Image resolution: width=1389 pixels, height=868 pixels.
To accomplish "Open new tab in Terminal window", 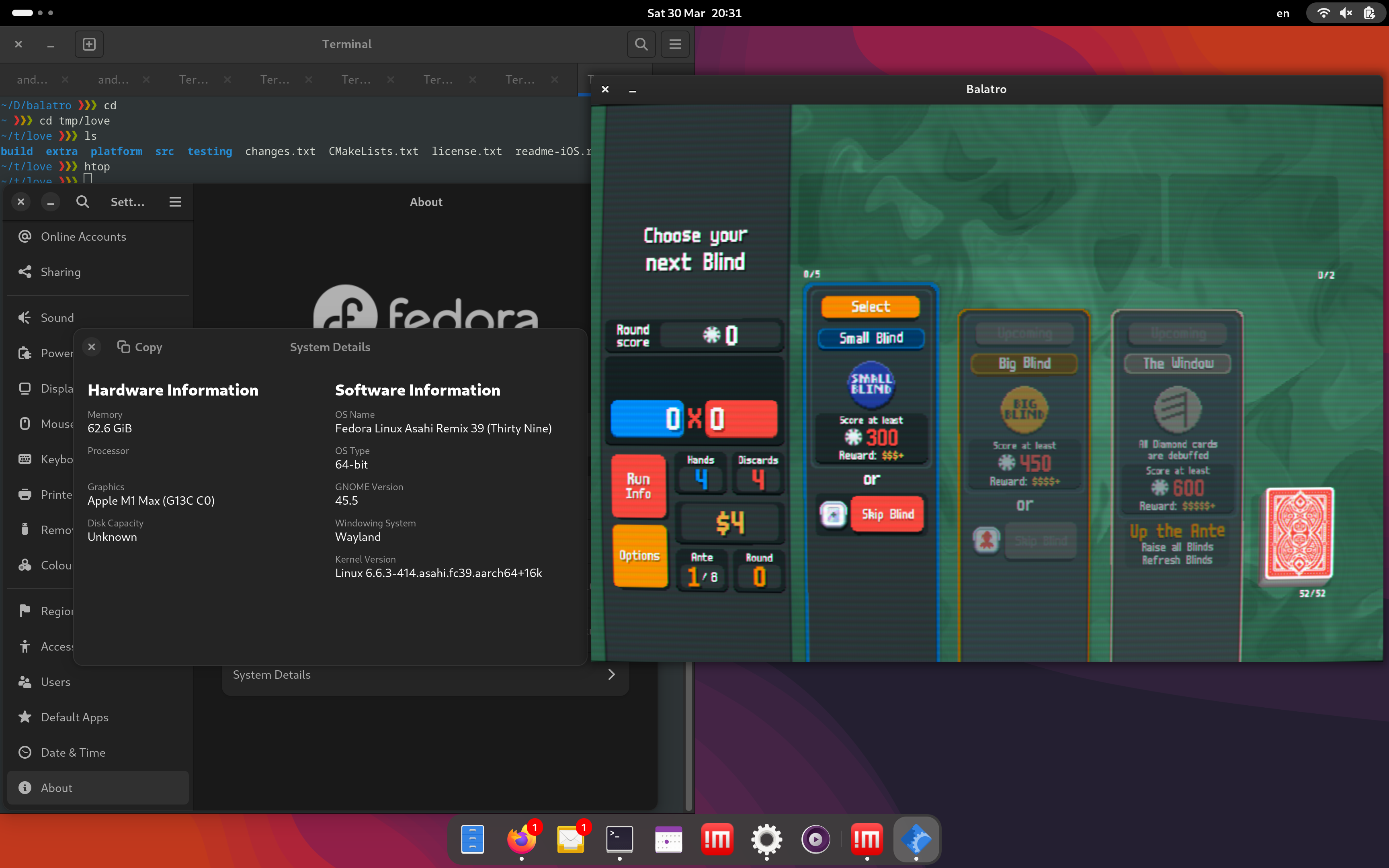I will click(x=89, y=44).
